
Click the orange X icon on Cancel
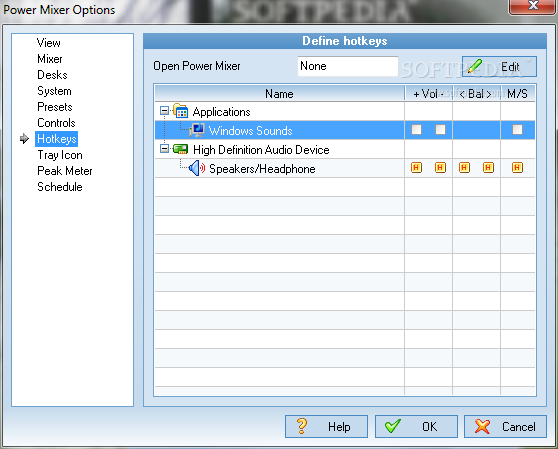pyautogui.click(x=482, y=426)
